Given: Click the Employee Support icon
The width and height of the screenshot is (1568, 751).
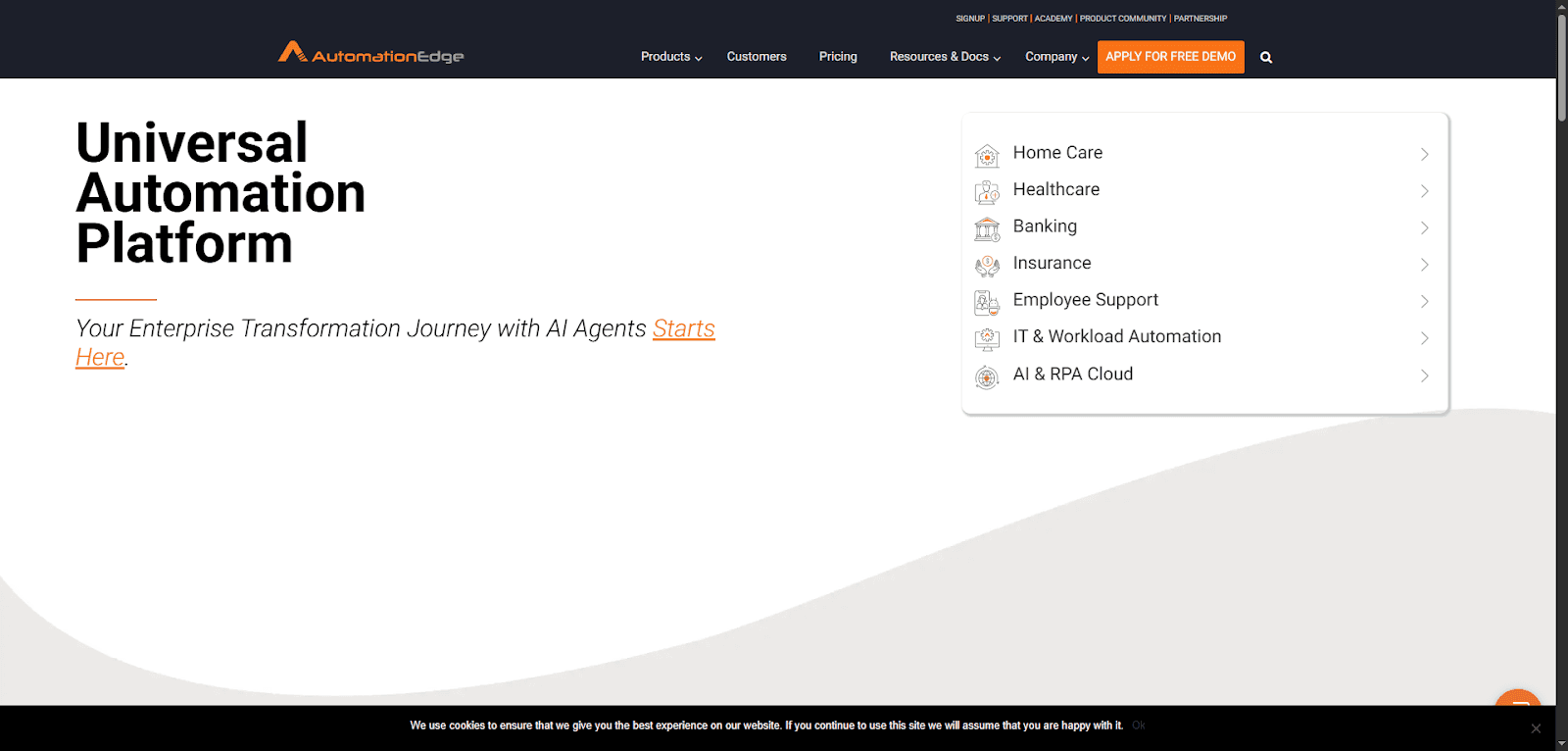Looking at the screenshot, I should [987, 302].
